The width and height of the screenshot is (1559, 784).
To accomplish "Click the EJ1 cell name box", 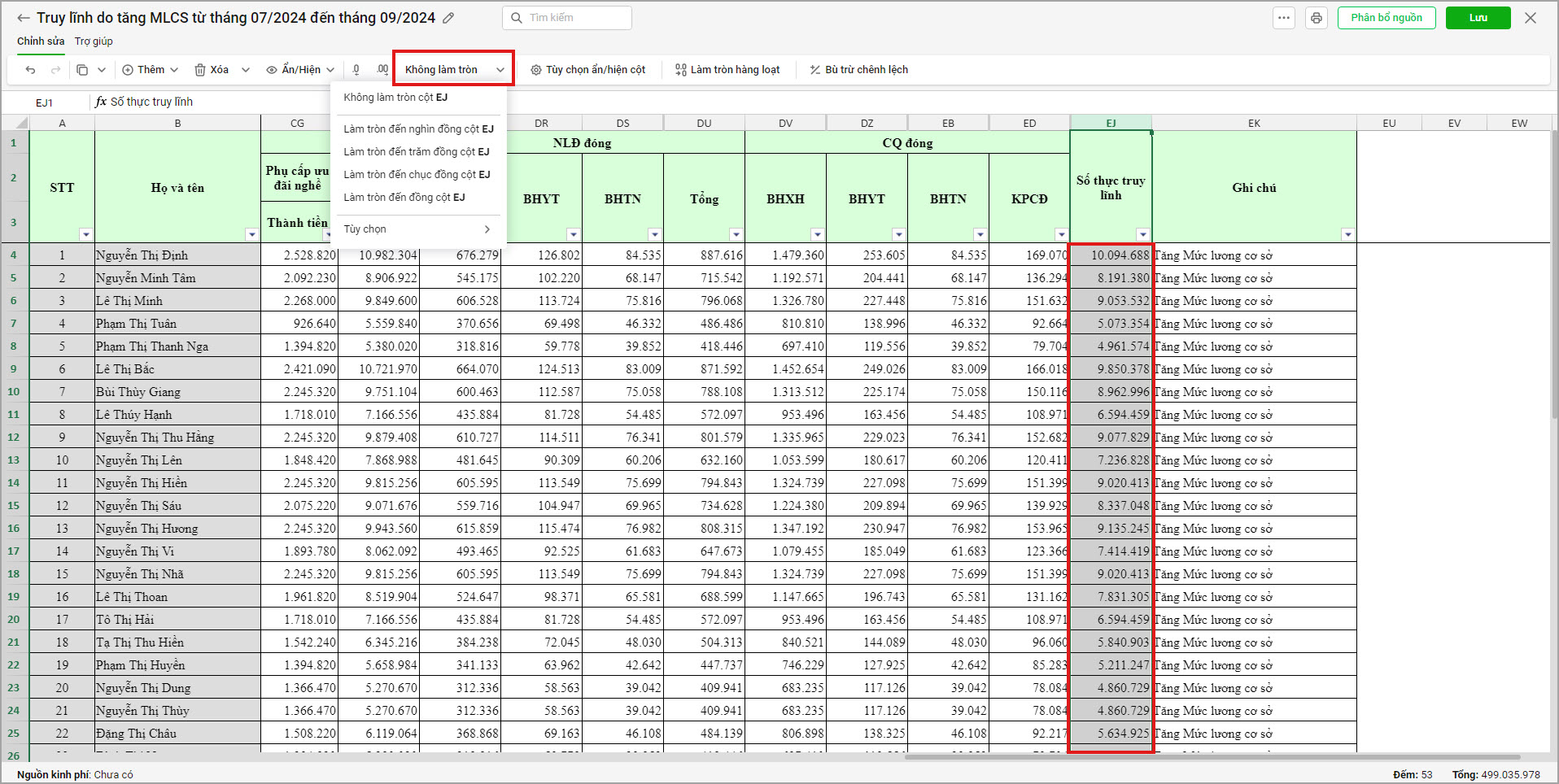I will (x=45, y=102).
